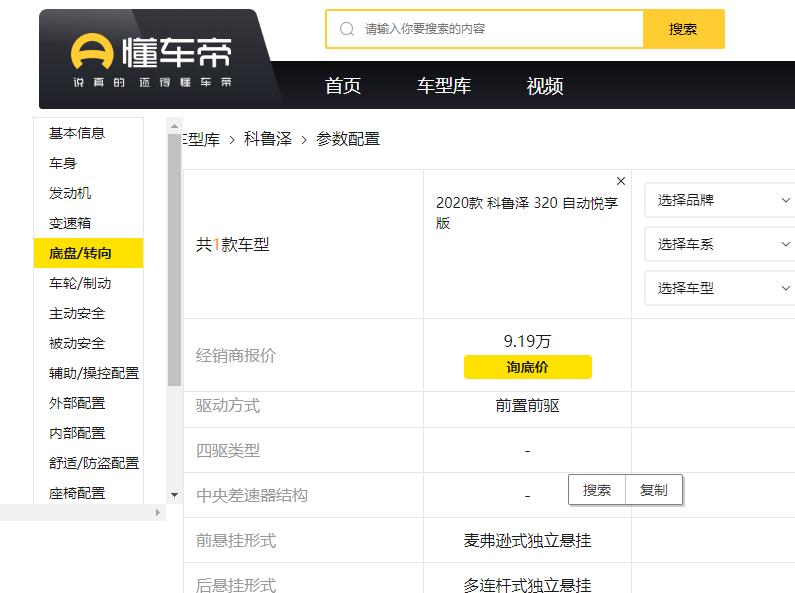The height and width of the screenshot is (593, 795).
Task: Click the 2020款 科鲁泽 320 自动悦享版 title
Action: 527,213
